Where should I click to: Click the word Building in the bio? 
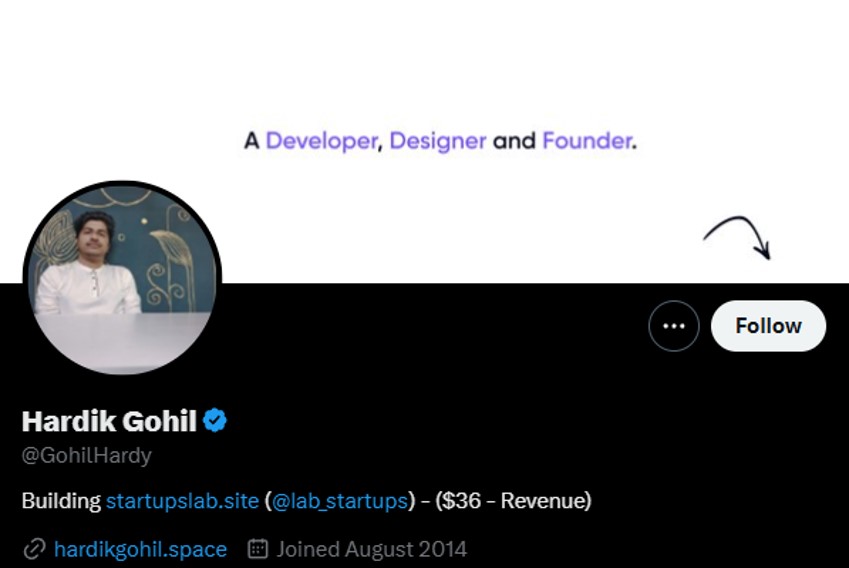[61, 500]
